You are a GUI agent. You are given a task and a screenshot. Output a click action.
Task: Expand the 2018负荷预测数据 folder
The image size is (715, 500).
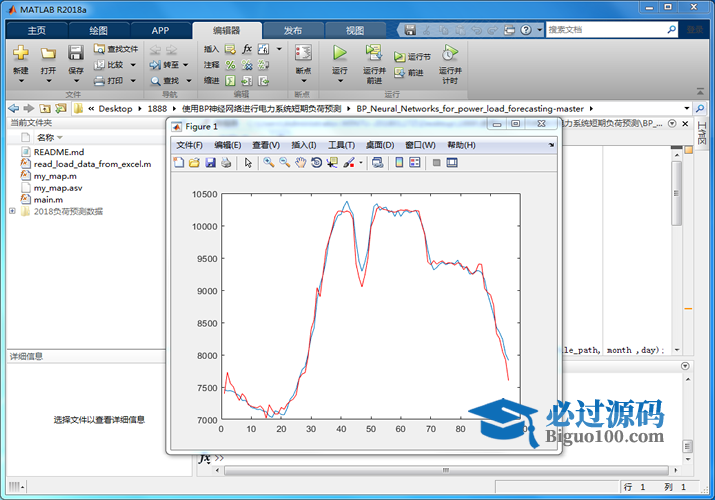pyautogui.click(x=12, y=211)
